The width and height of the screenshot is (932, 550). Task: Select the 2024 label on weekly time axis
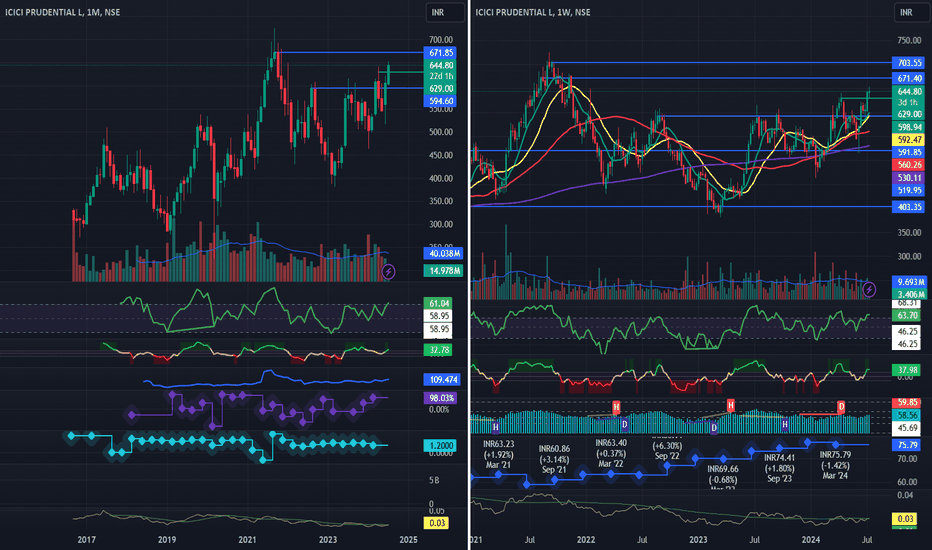[811, 540]
